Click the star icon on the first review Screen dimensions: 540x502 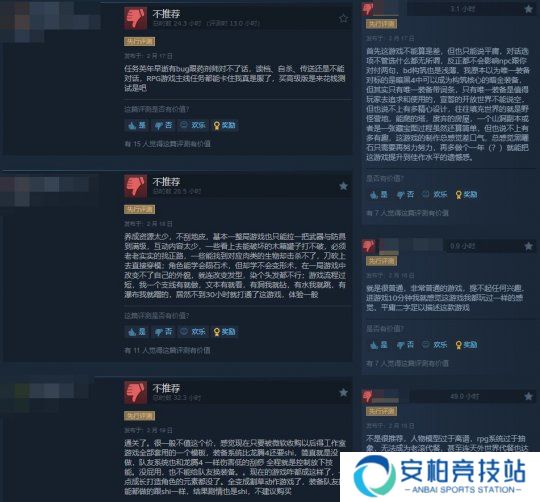pos(343,19)
